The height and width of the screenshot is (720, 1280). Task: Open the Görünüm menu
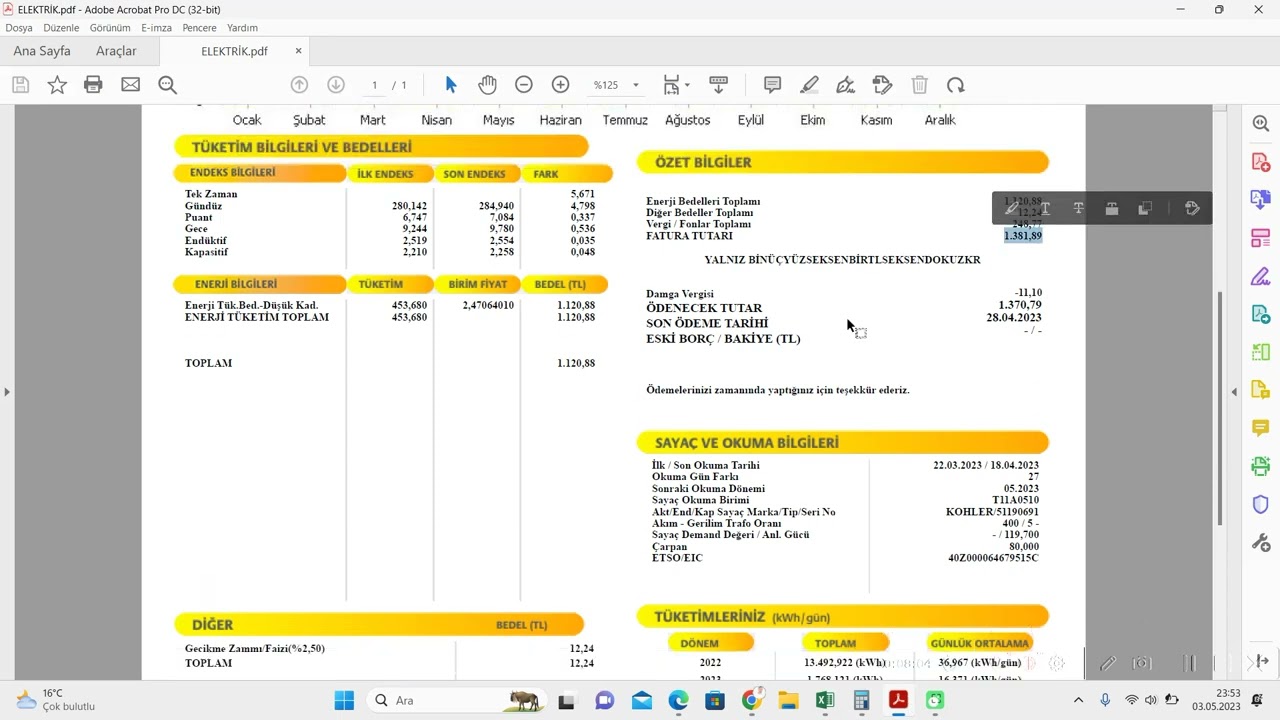(110, 28)
